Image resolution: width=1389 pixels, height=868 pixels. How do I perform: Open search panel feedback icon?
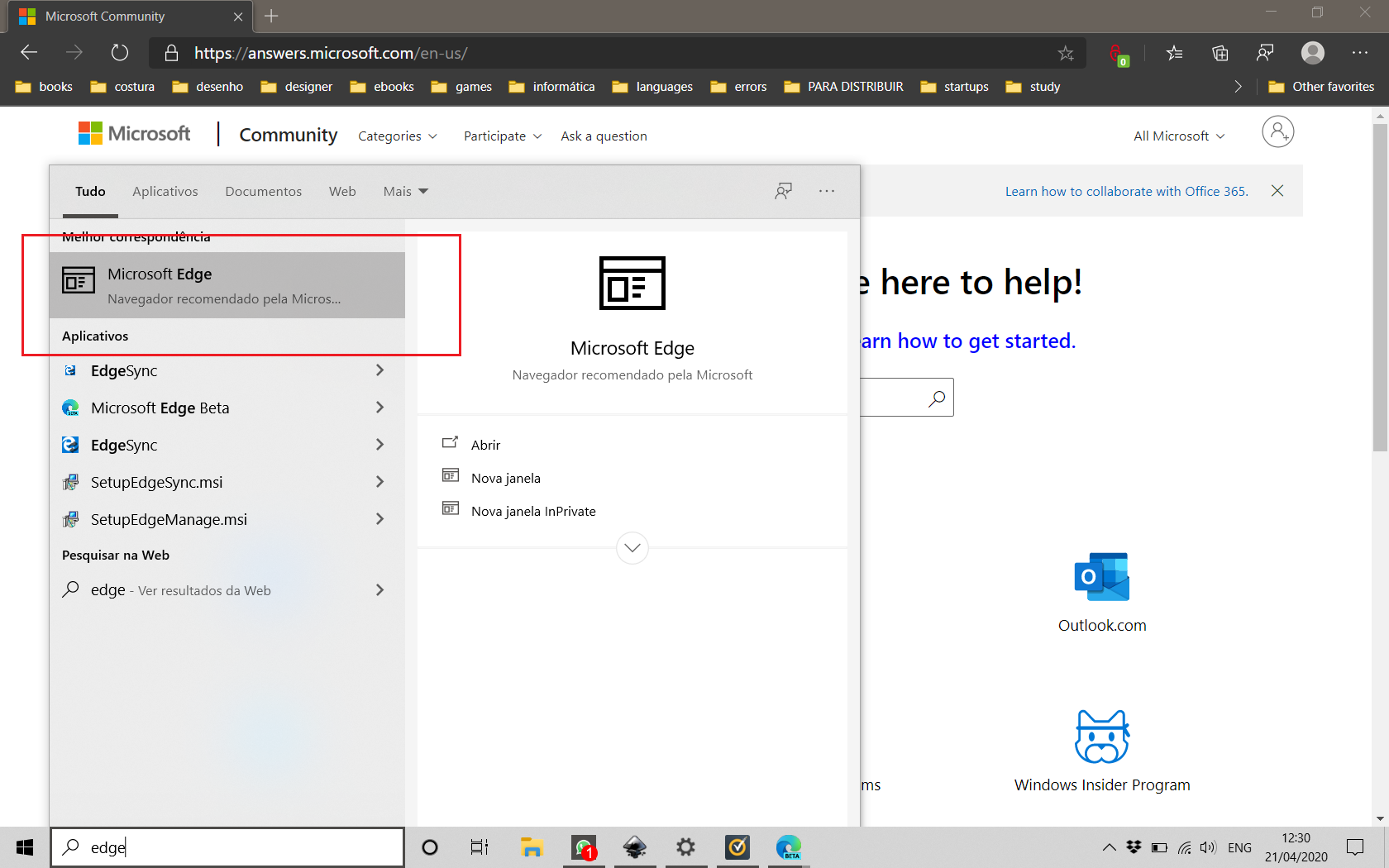[x=783, y=192]
